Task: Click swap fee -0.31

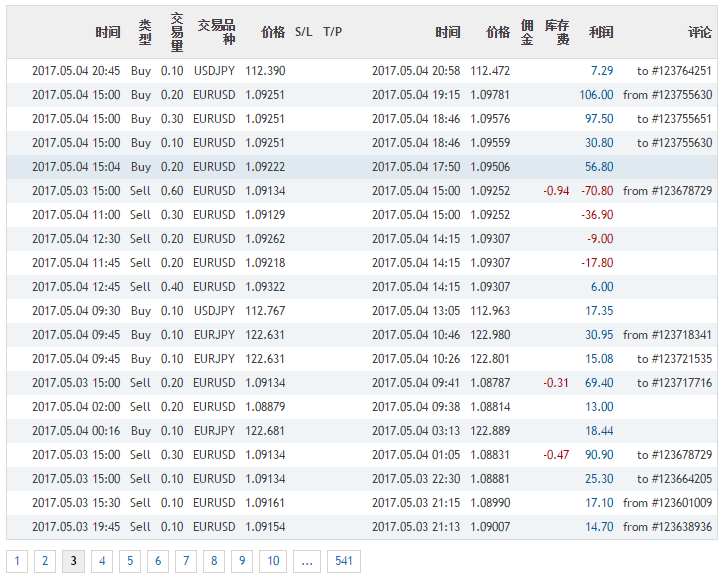Action: tap(556, 383)
